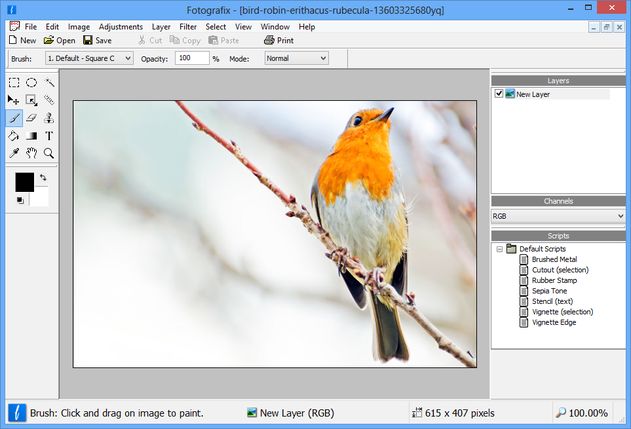Open the RGB channels dropdown

tap(558, 215)
